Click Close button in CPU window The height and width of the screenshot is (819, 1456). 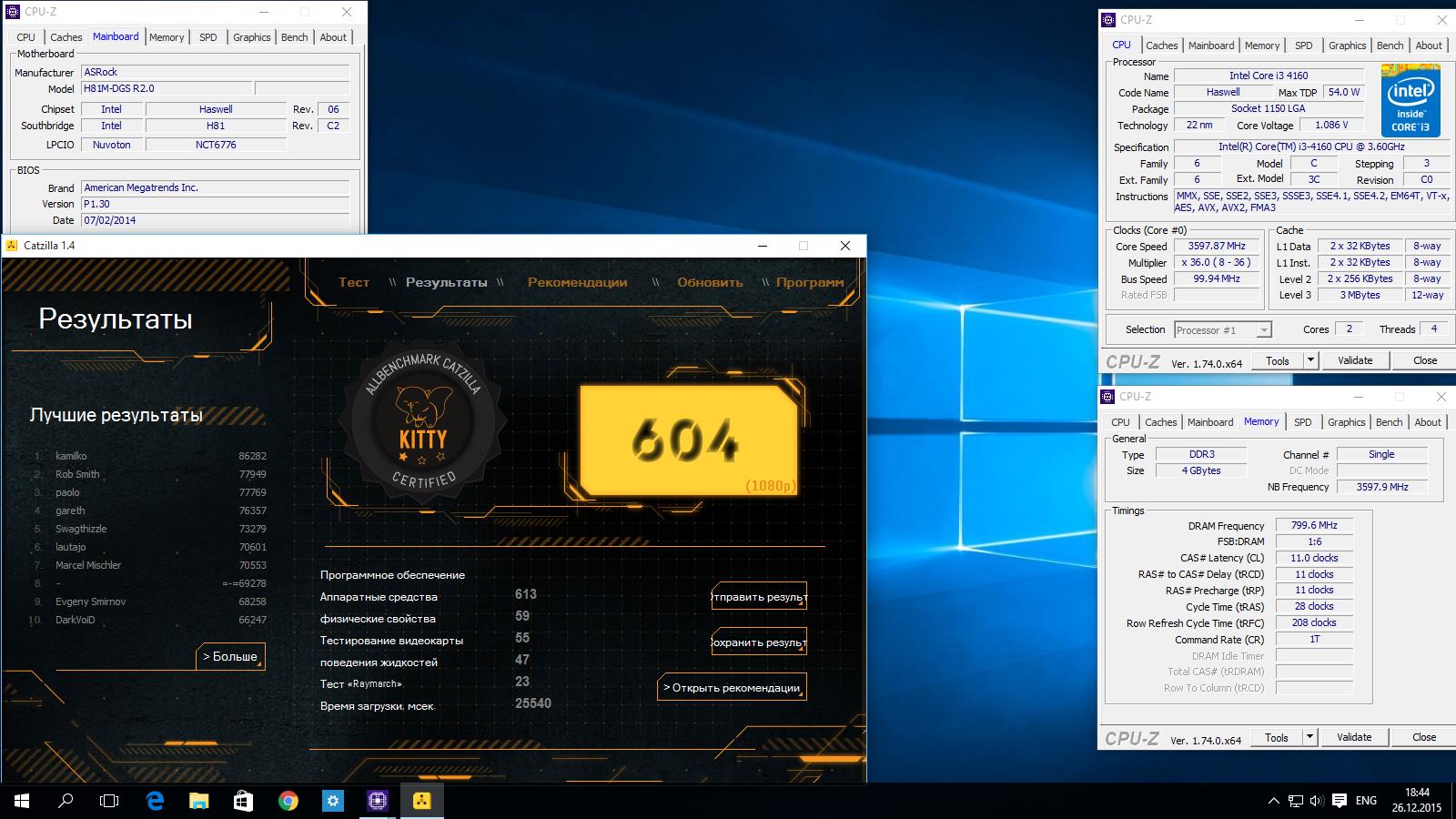point(1425,360)
